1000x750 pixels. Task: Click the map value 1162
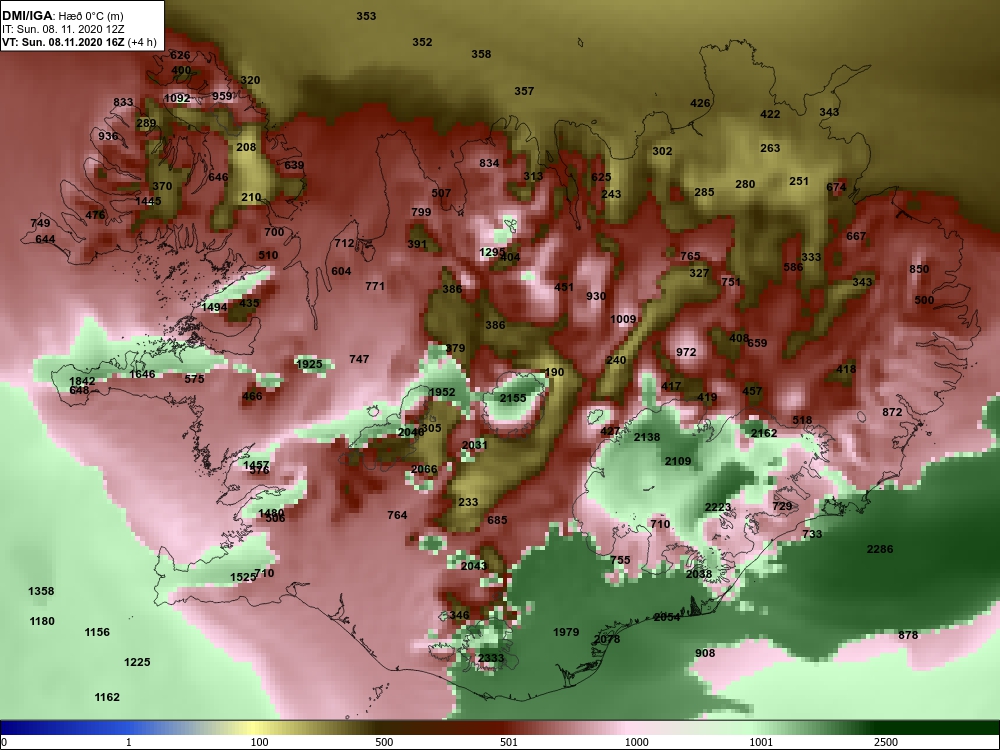107,697
